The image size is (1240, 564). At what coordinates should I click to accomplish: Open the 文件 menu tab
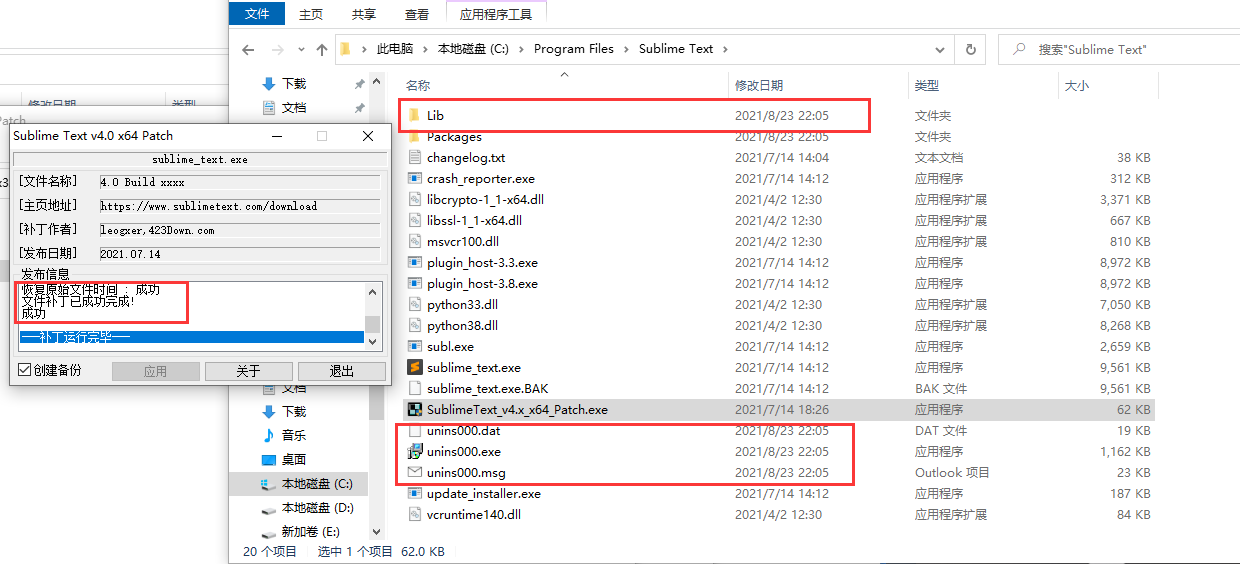coord(258,14)
